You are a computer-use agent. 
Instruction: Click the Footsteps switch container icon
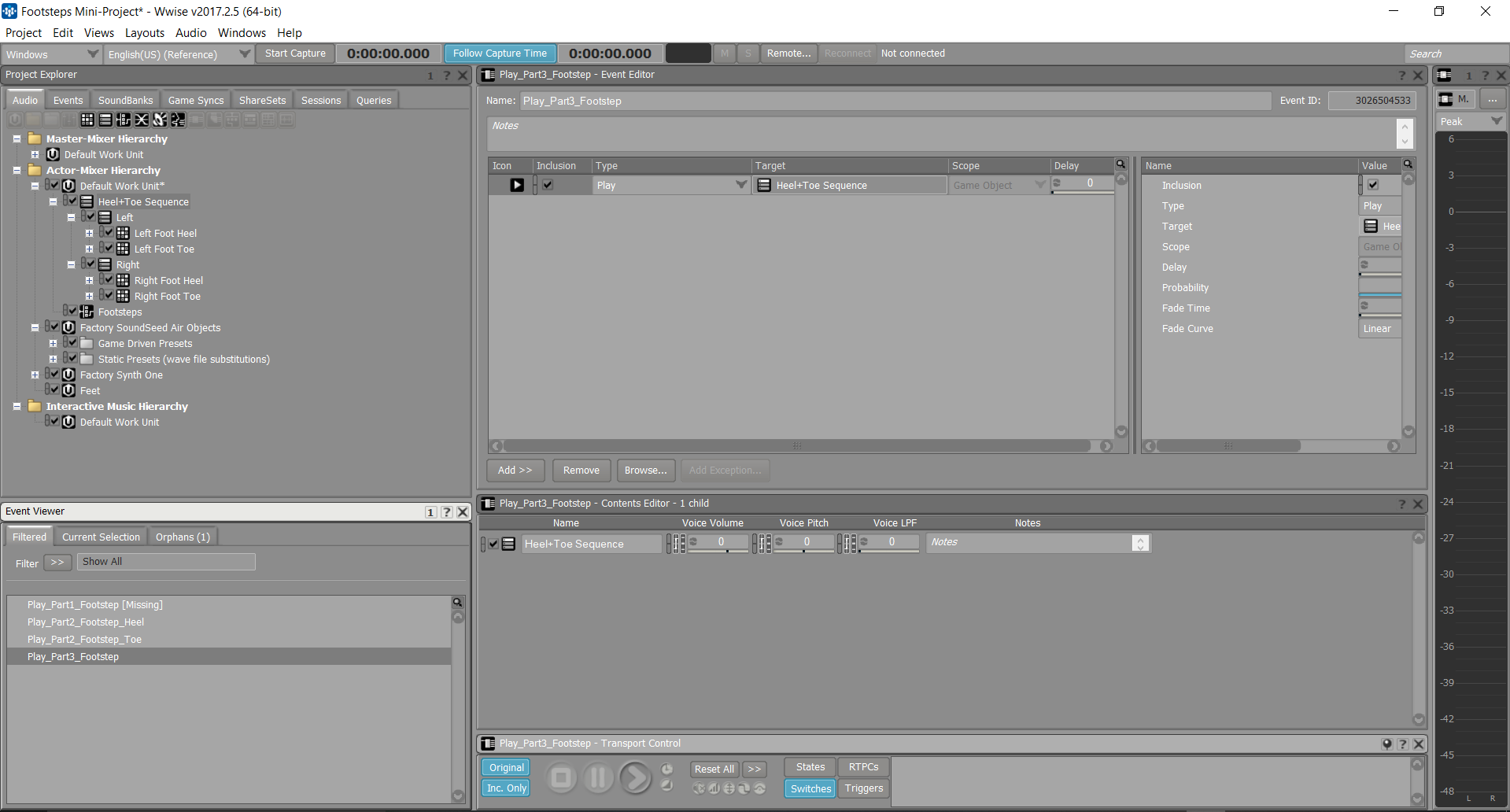[x=87, y=312]
